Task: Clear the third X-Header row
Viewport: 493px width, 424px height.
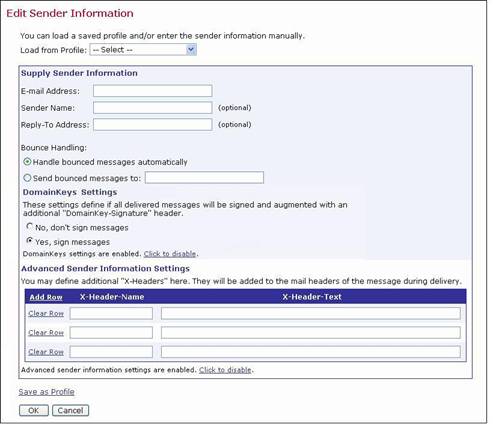Action: tap(46, 352)
